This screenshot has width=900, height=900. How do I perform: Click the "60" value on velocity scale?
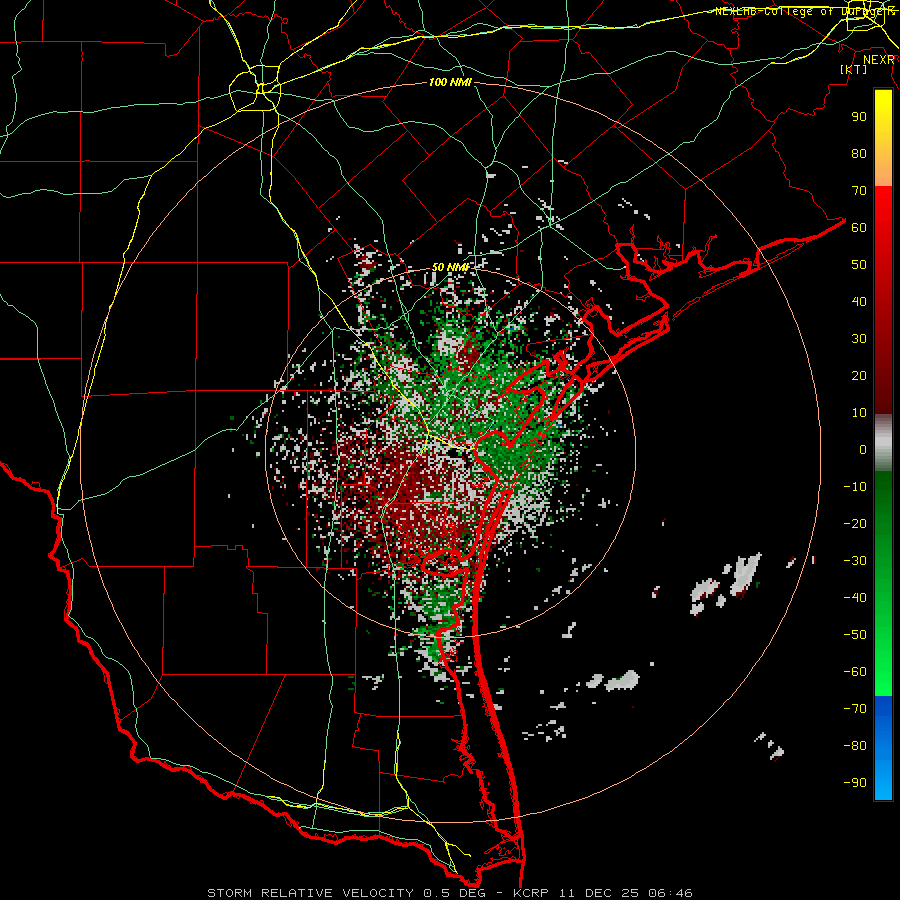(x=859, y=227)
